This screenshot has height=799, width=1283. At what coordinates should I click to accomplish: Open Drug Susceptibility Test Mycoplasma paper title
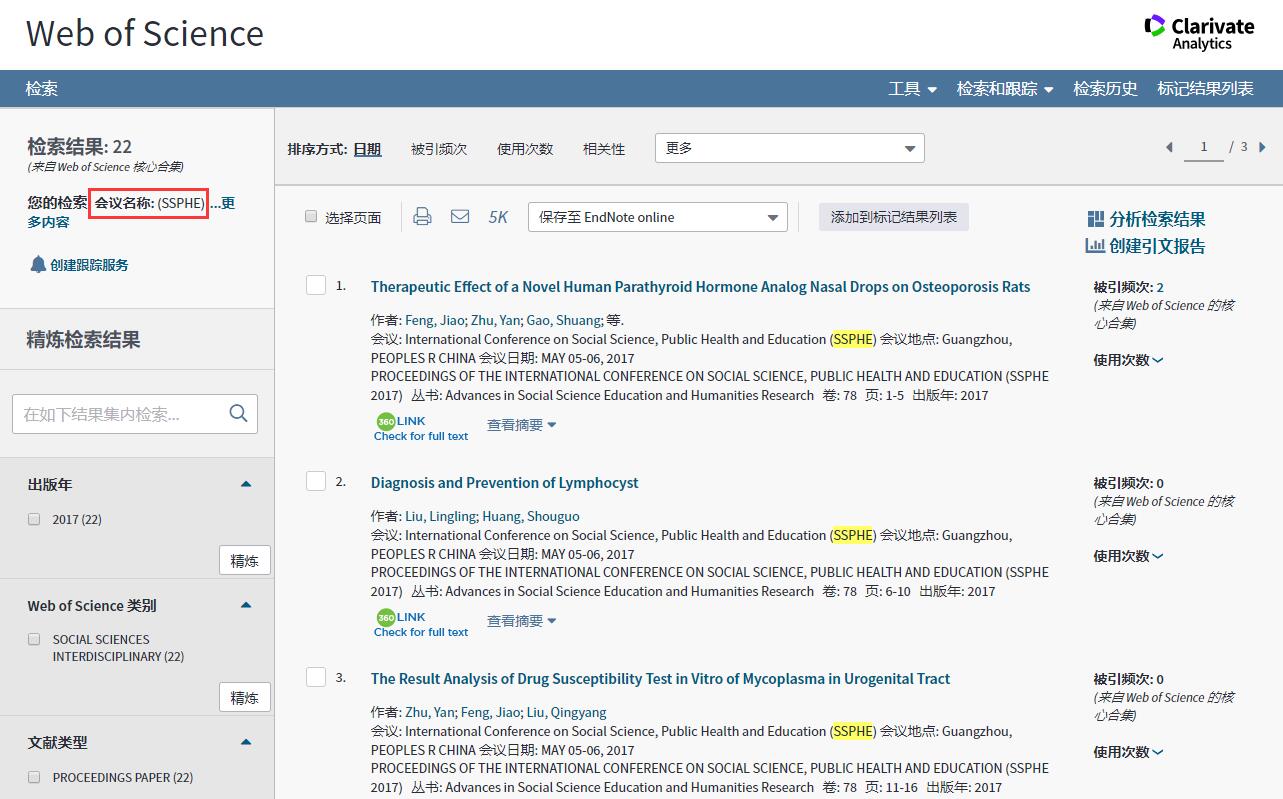coord(660,678)
